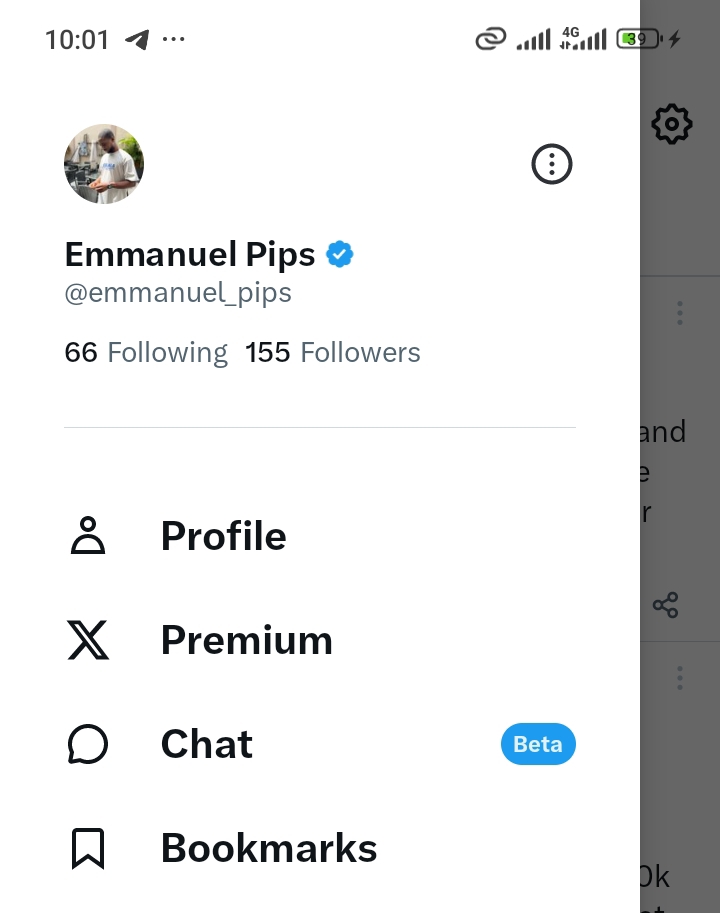Tap the @emmanuel_pips handle
The height and width of the screenshot is (913, 720).
pyautogui.click(x=178, y=293)
